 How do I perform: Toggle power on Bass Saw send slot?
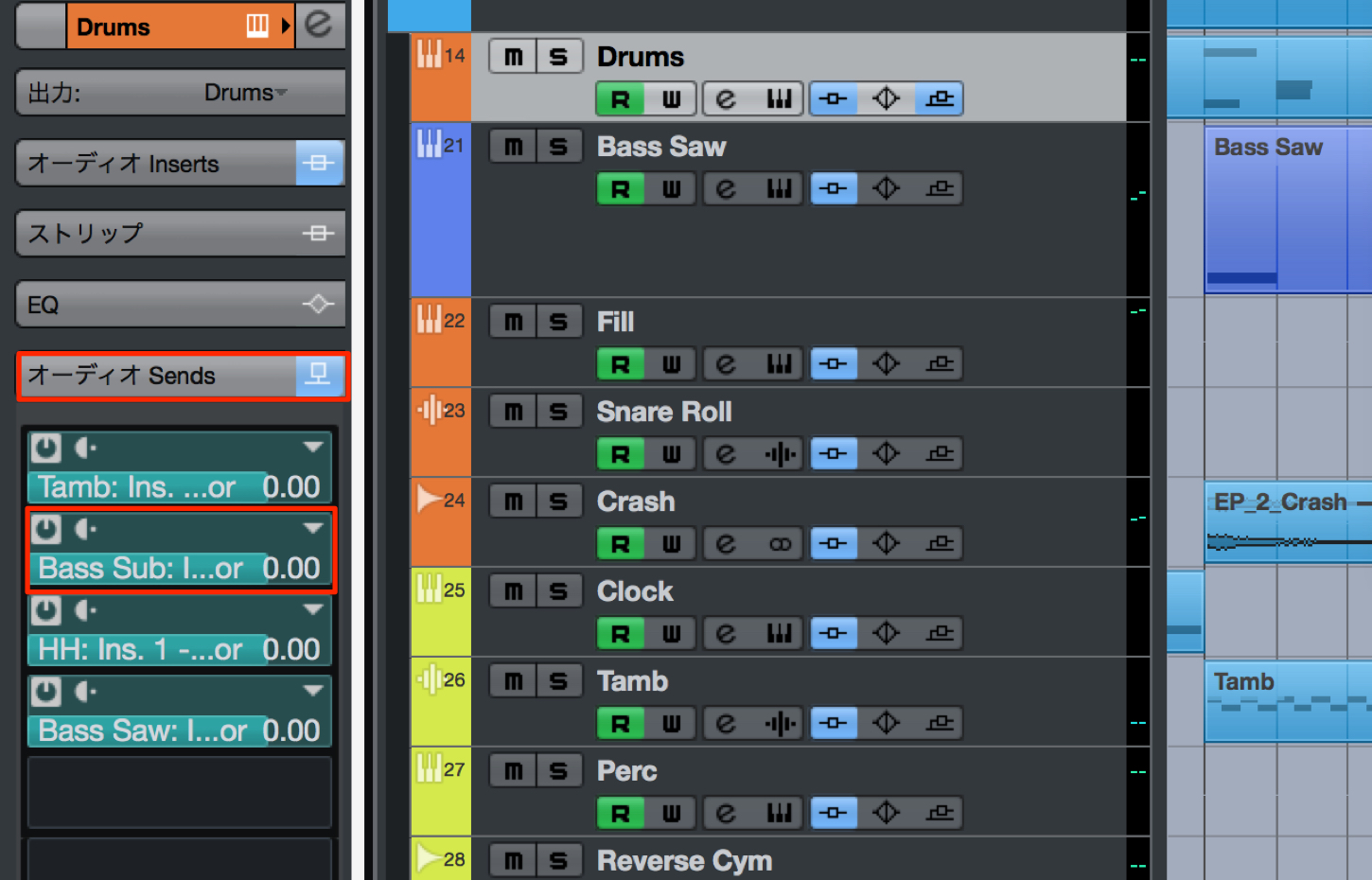tap(46, 692)
